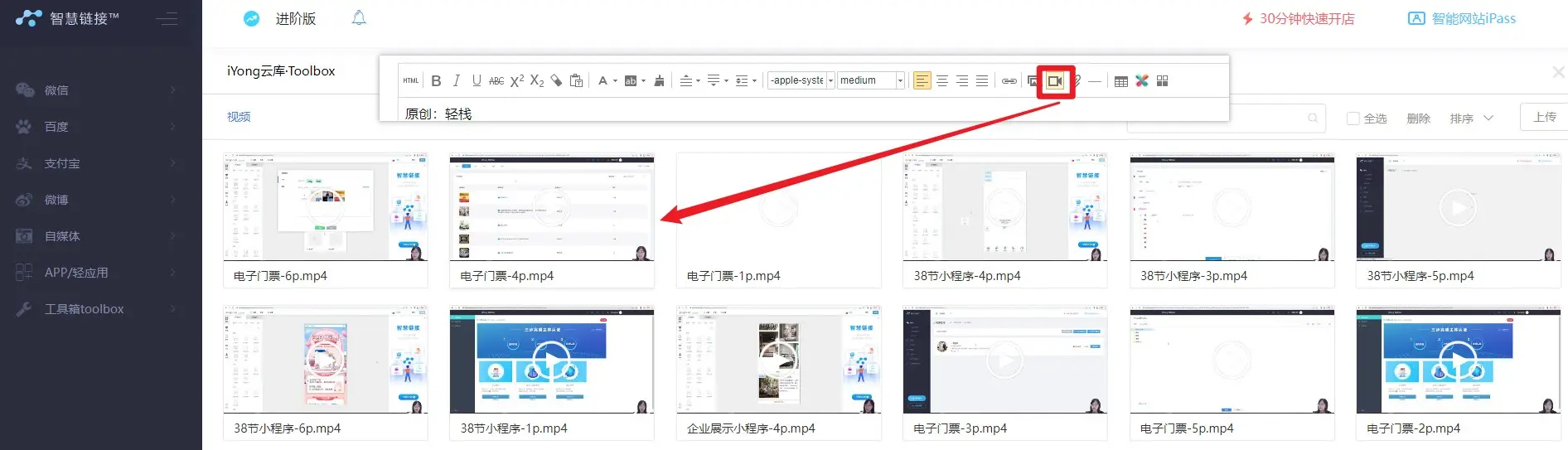Open the font family dropdown
The width and height of the screenshot is (1568, 450).
(x=801, y=80)
